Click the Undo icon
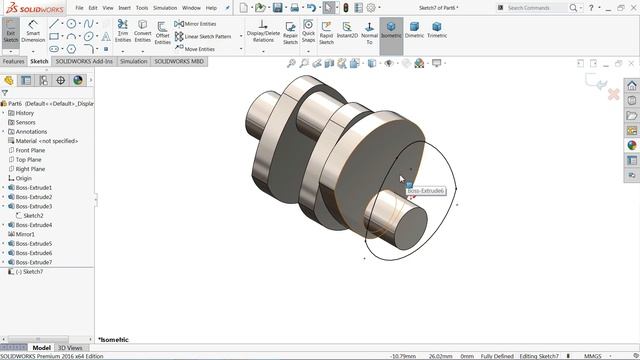The width and height of the screenshot is (640, 360). (x=311, y=7)
